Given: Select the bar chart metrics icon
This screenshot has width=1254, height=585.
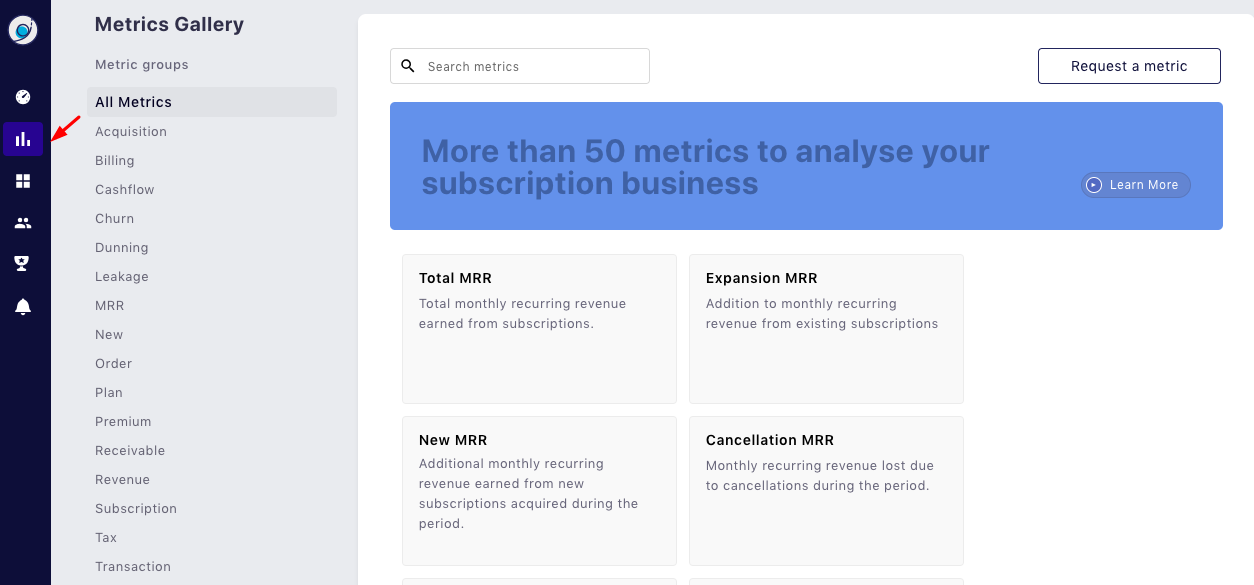Looking at the screenshot, I should coord(23,139).
